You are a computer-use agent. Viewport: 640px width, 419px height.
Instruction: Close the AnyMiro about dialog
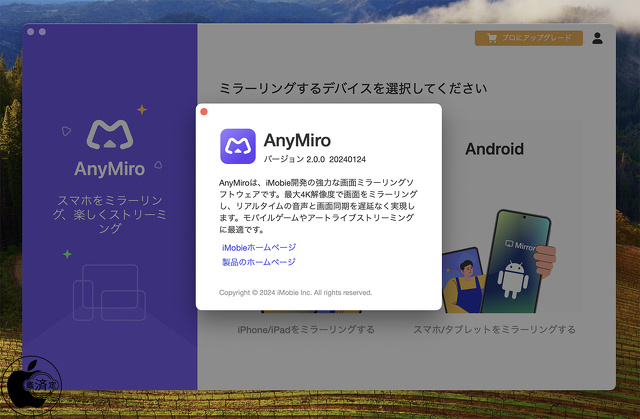[x=204, y=112]
